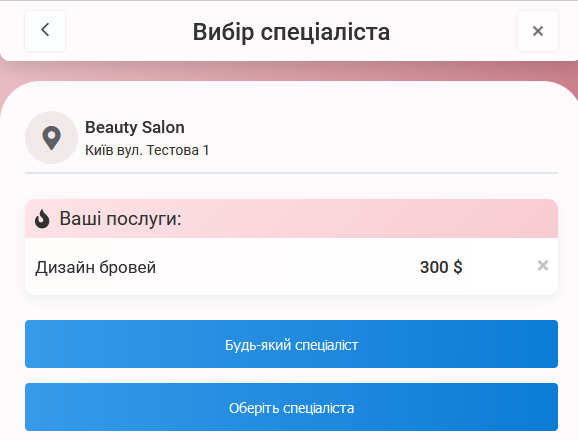Remove the Дизайн бровей service
The image size is (578, 440).
point(543,265)
